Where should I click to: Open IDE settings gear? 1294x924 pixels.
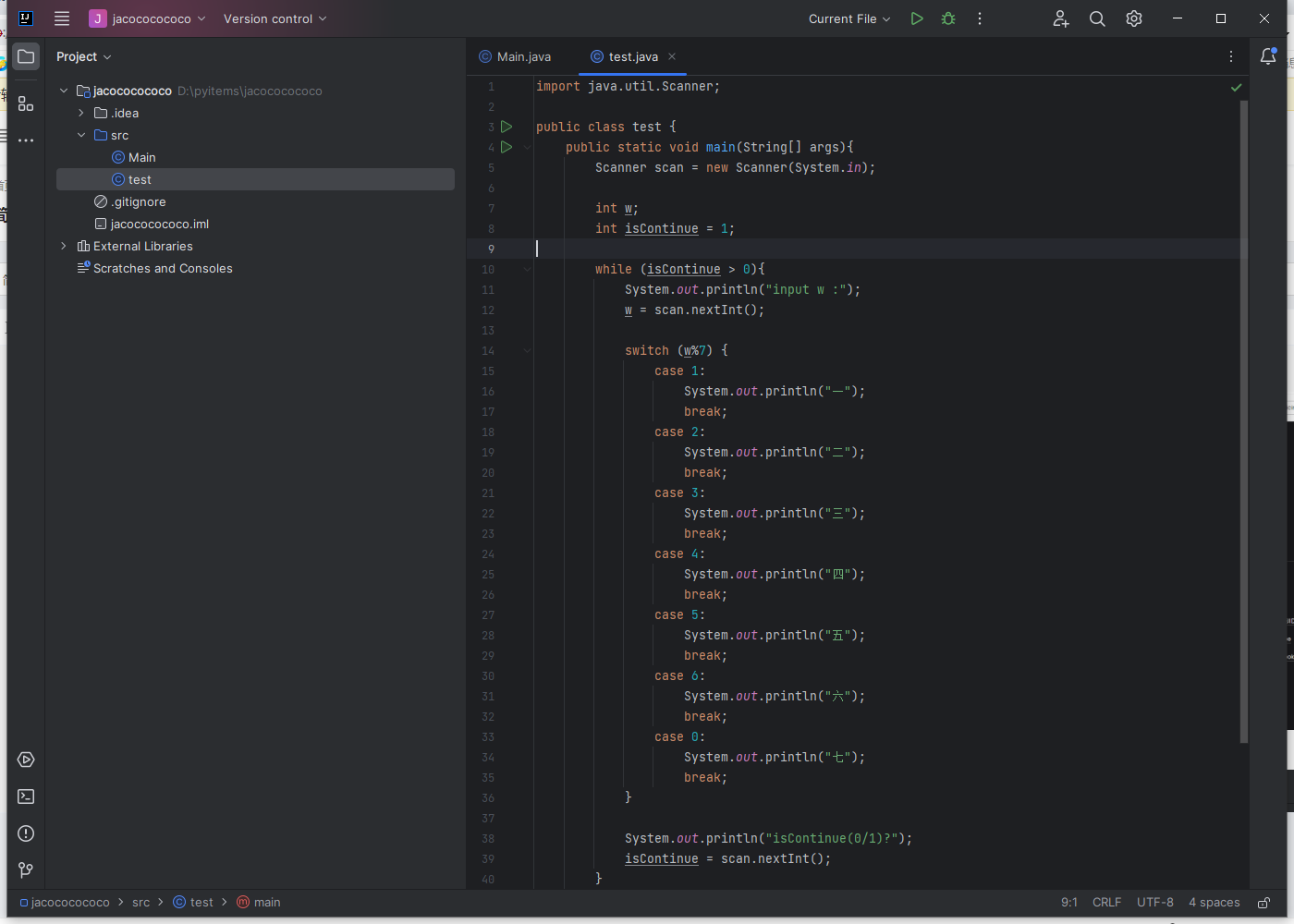coord(1134,18)
